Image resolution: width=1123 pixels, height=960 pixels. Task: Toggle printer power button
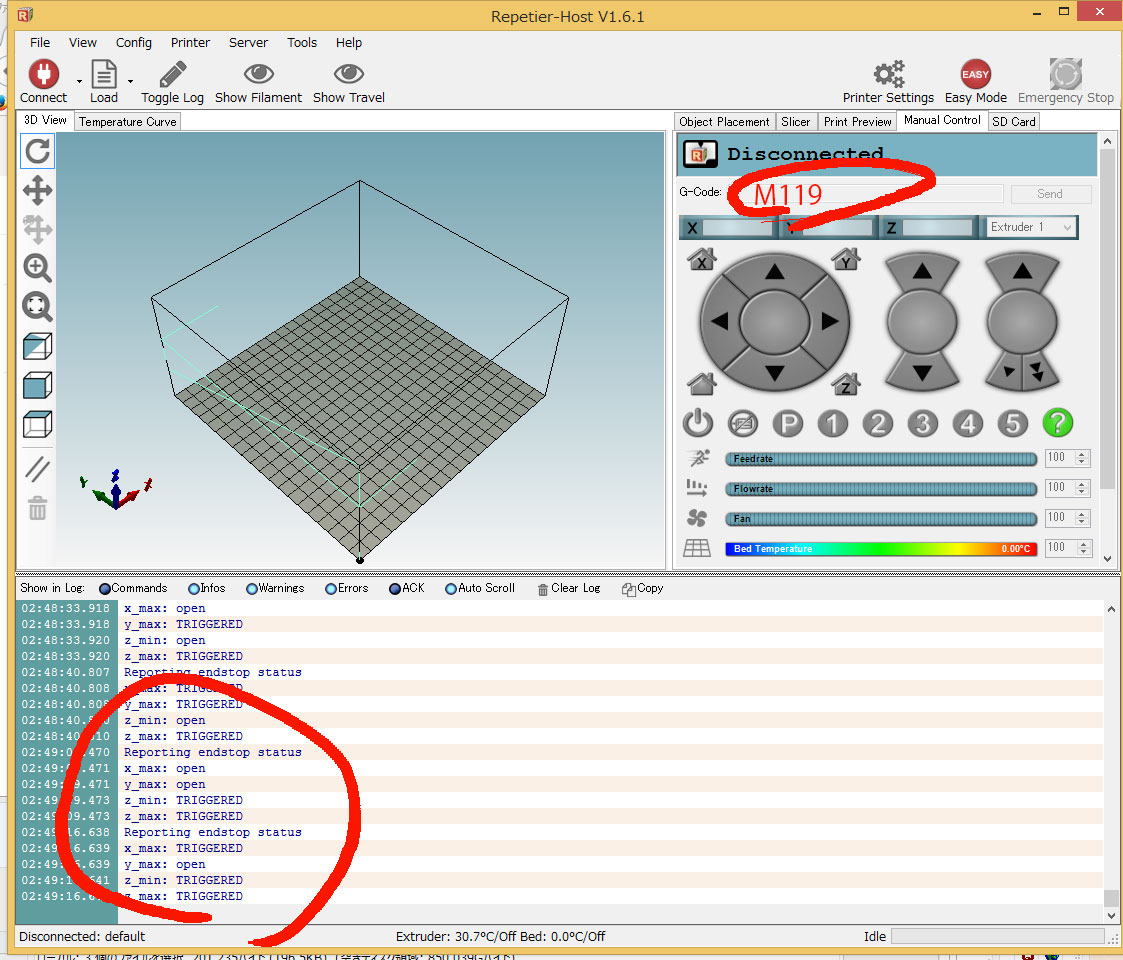click(698, 423)
